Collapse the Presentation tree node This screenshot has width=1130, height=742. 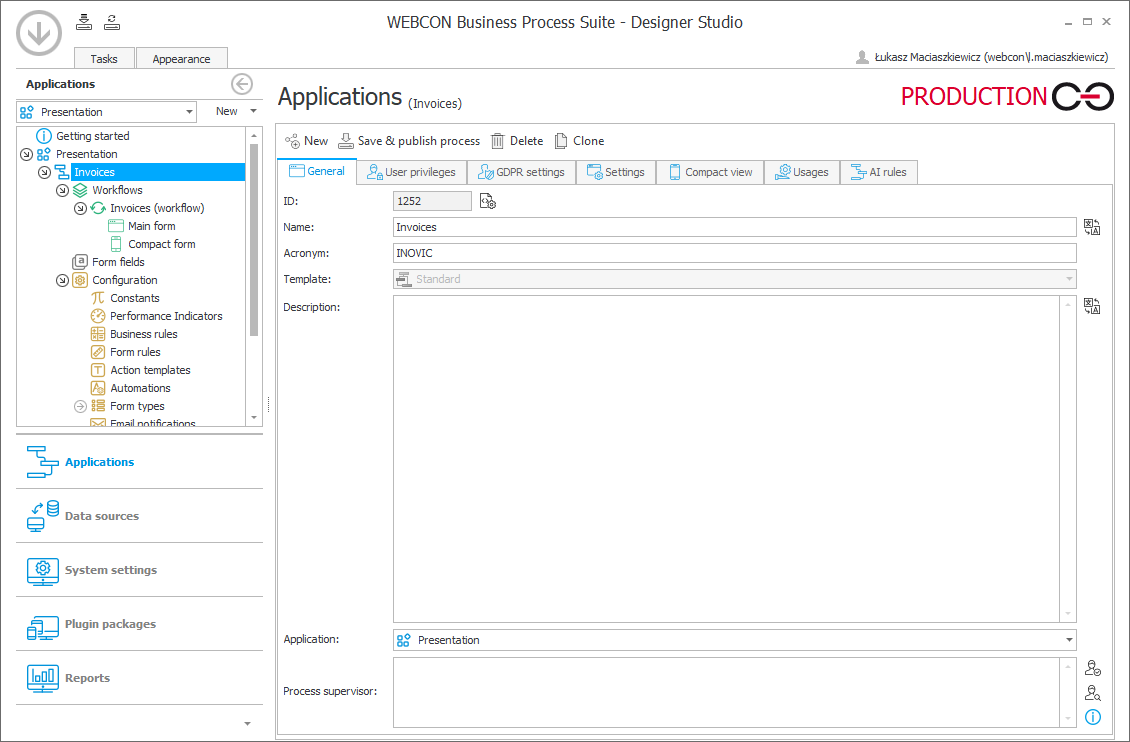[26, 154]
